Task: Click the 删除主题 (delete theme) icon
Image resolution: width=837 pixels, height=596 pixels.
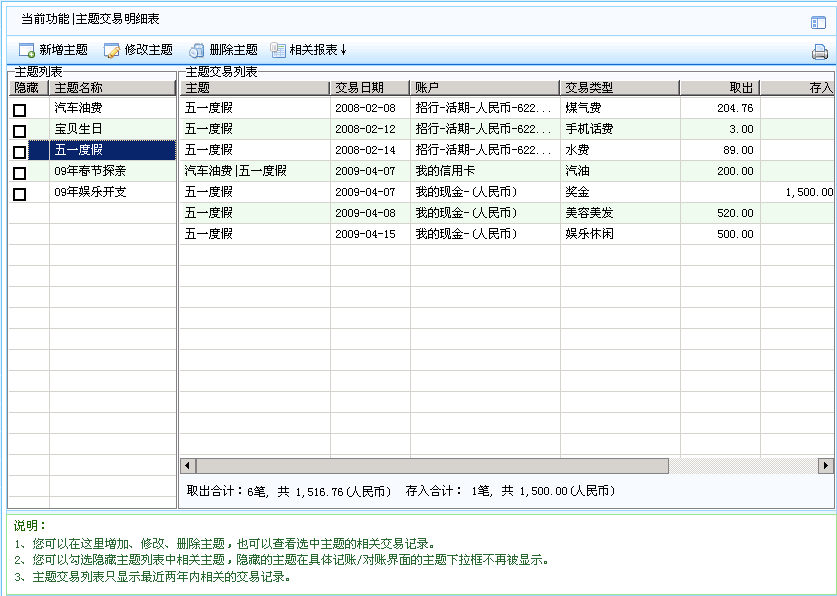Action: click(x=197, y=50)
